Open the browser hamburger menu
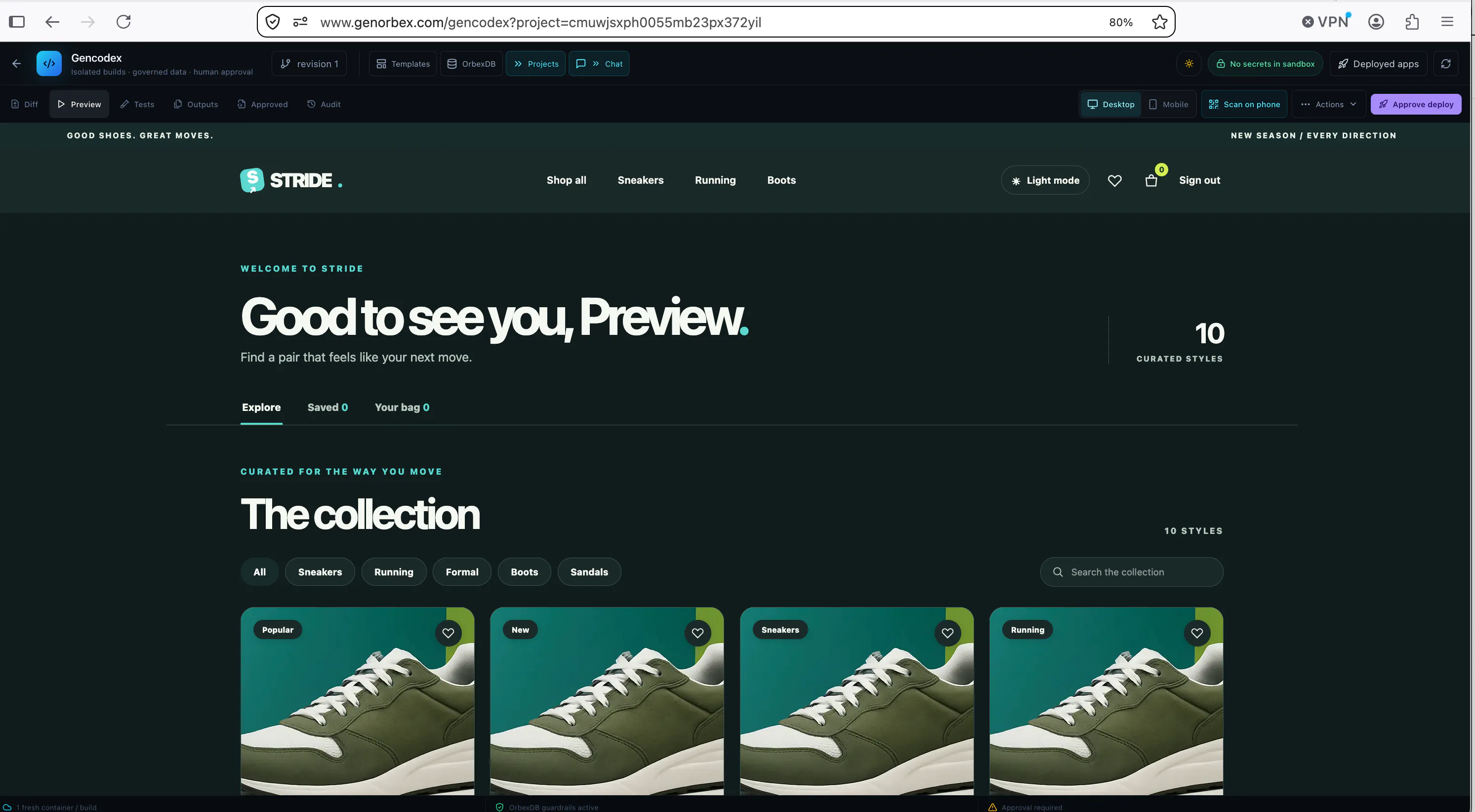The width and height of the screenshot is (1475, 812). (x=1447, y=22)
